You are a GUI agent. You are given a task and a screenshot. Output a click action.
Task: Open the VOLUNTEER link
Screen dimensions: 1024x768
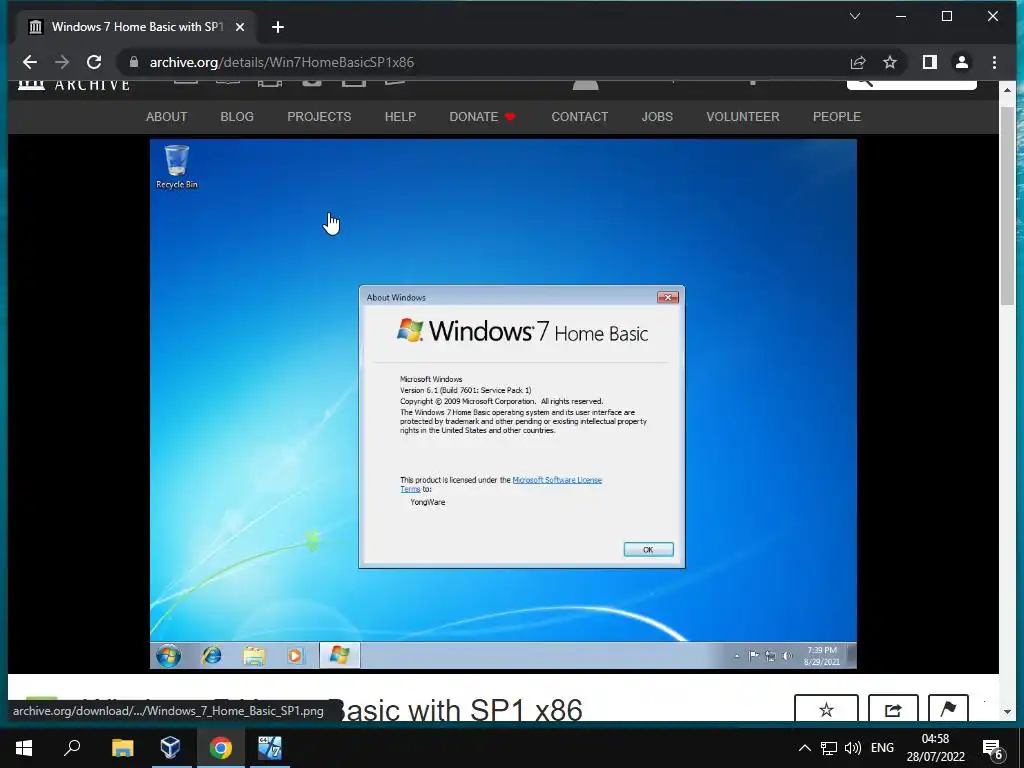[x=743, y=117]
